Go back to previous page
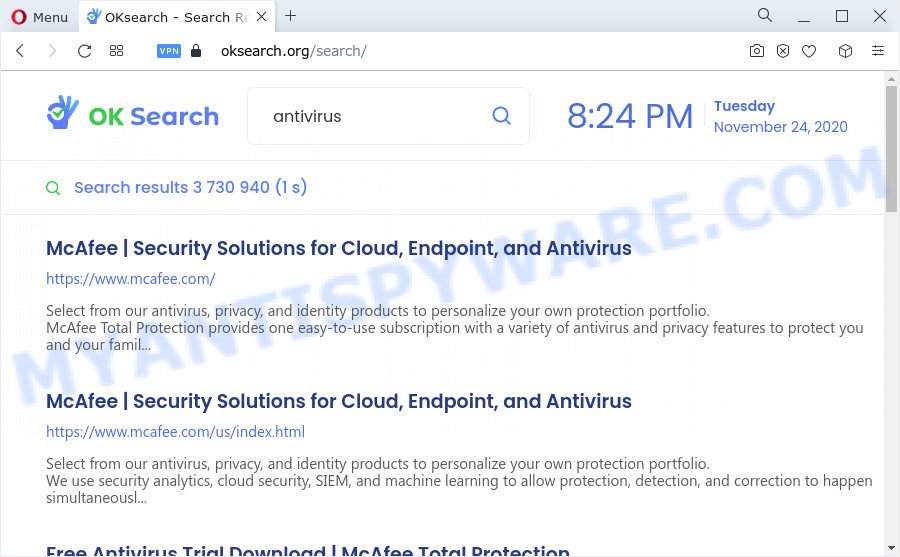Viewport: 900px width, 557px height. click(20, 51)
